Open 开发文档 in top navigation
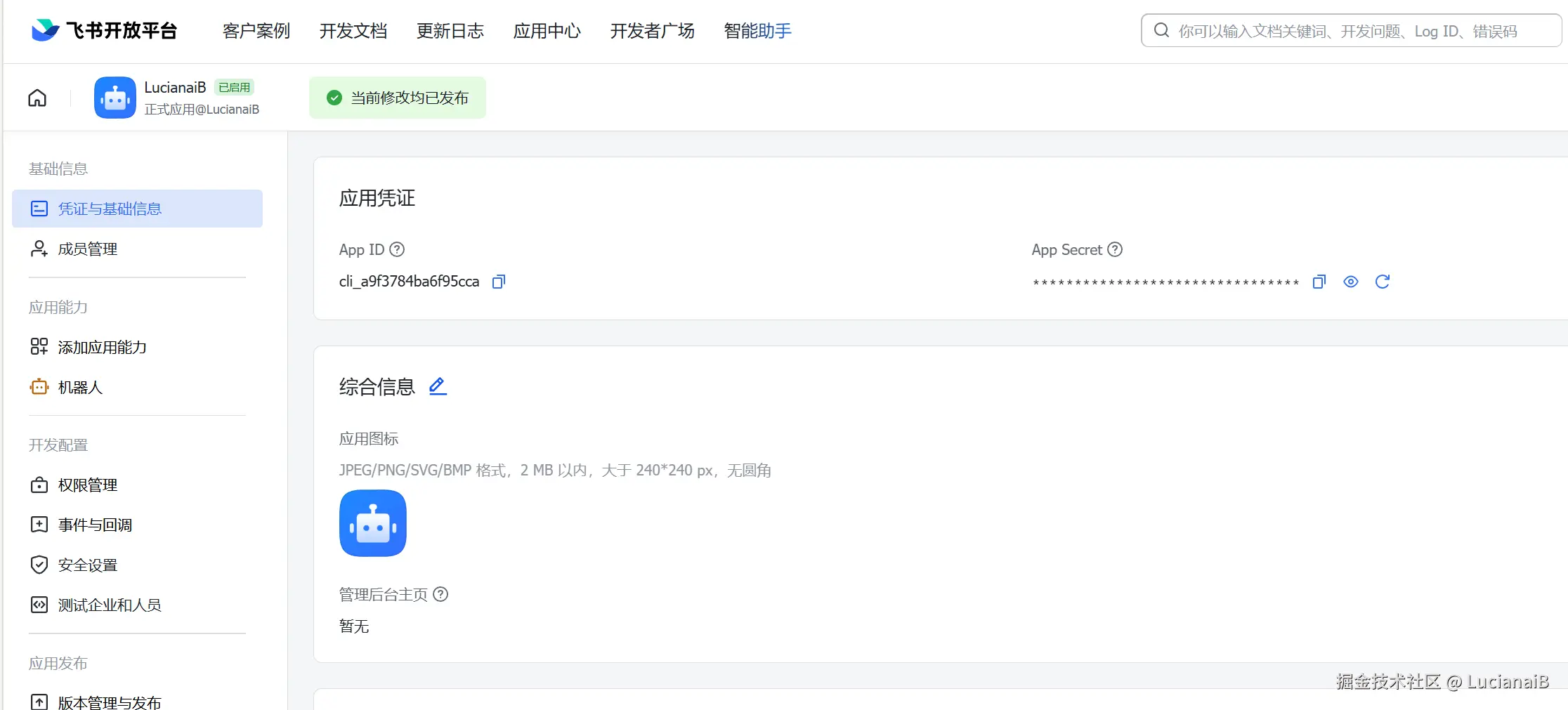The image size is (1568, 710). tap(353, 31)
